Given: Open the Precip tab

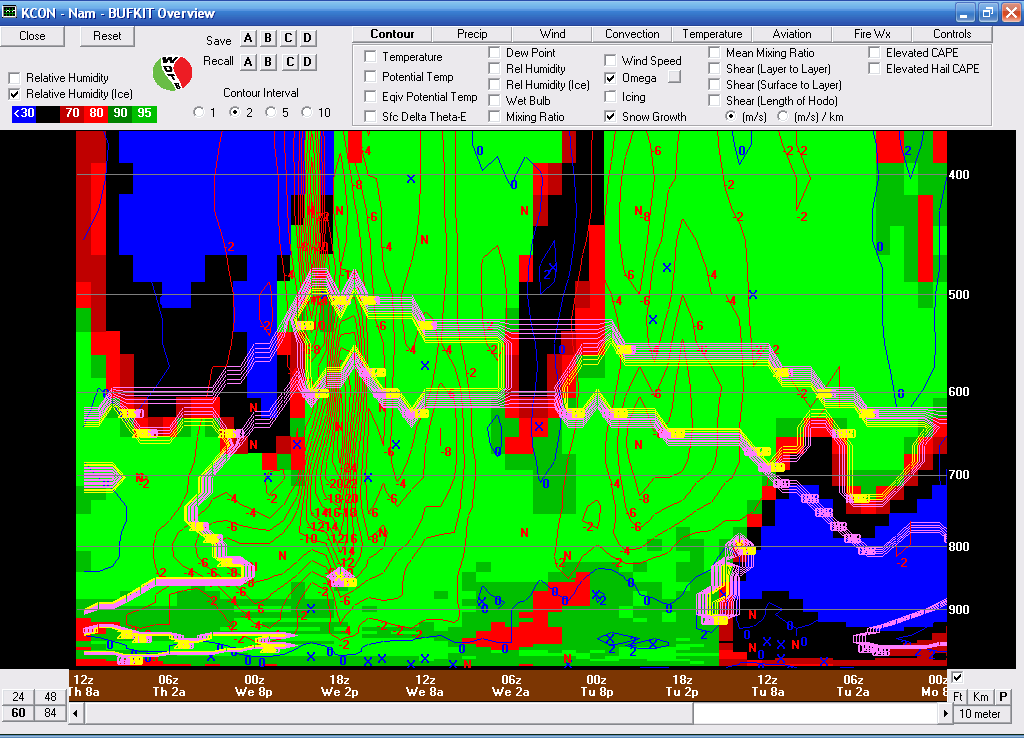Looking at the screenshot, I should [x=472, y=34].
